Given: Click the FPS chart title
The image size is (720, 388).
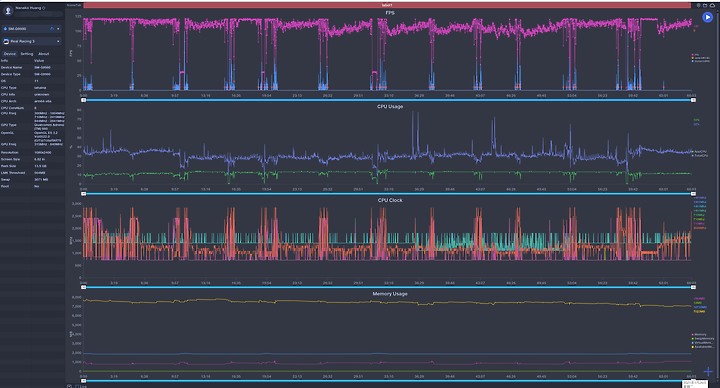Looking at the screenshot, I should [390, 13].
